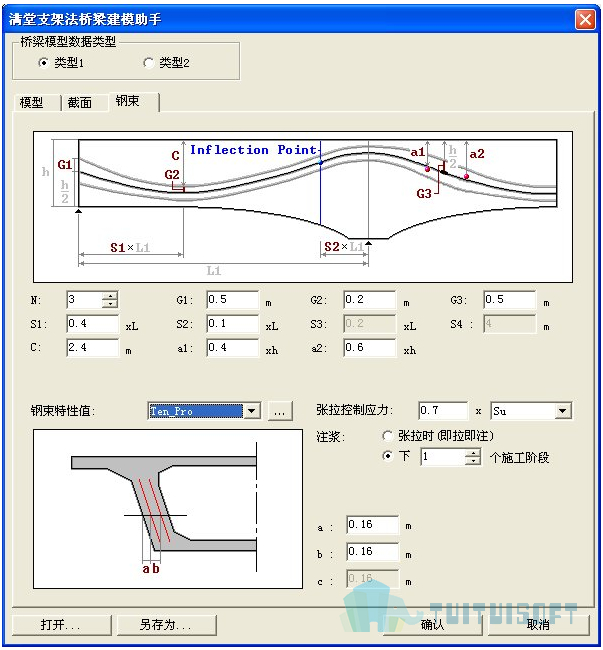Click the box girder cross-section diagram

pos(168,509)
